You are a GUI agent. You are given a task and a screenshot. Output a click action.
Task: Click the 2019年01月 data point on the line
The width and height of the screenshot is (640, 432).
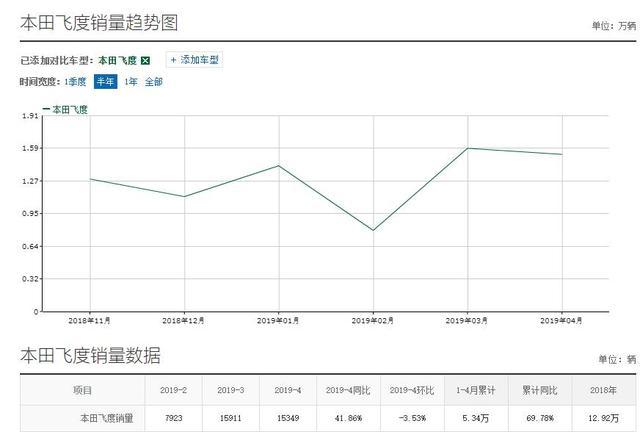279,165
